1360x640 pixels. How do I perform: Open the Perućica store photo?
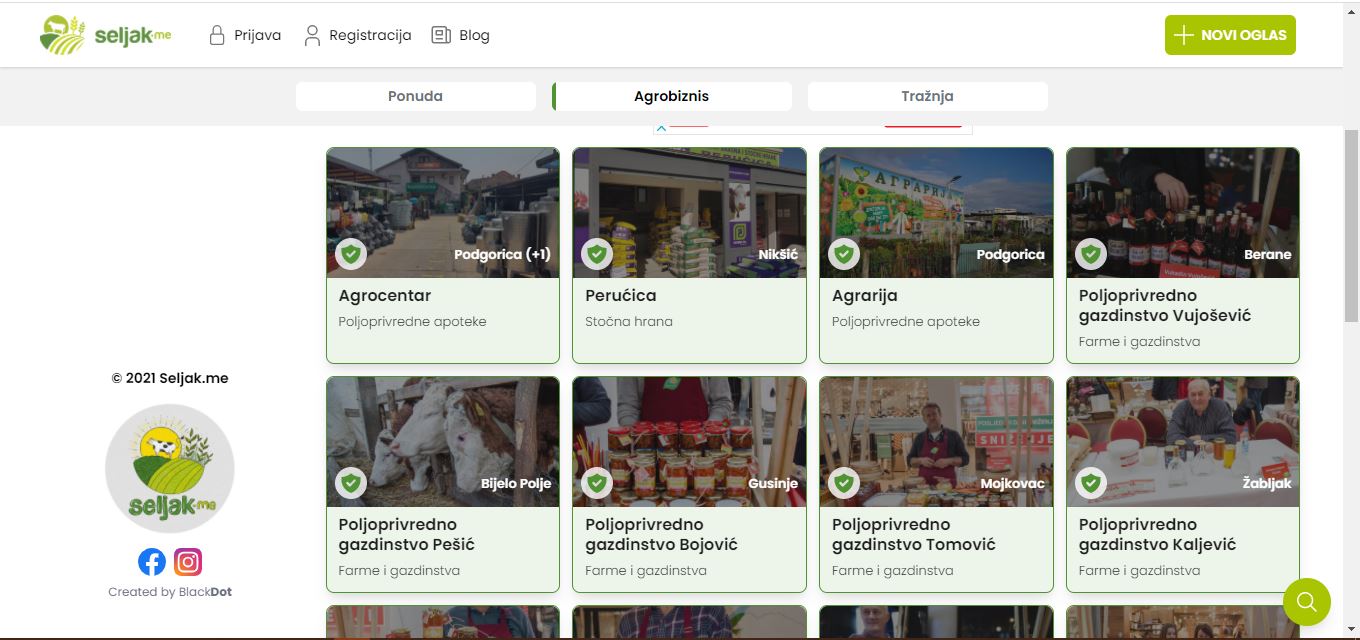pyautogui.click(x=689, y=212)
